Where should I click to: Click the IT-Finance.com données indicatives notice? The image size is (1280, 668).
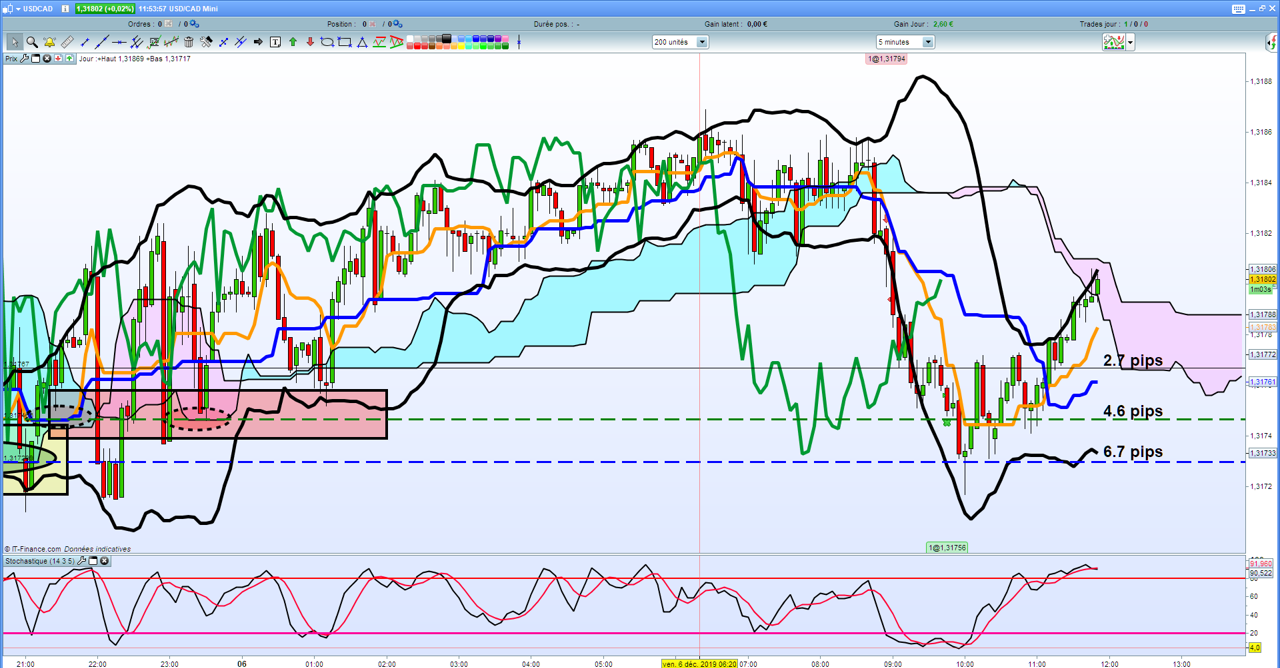tap(67, 549)
